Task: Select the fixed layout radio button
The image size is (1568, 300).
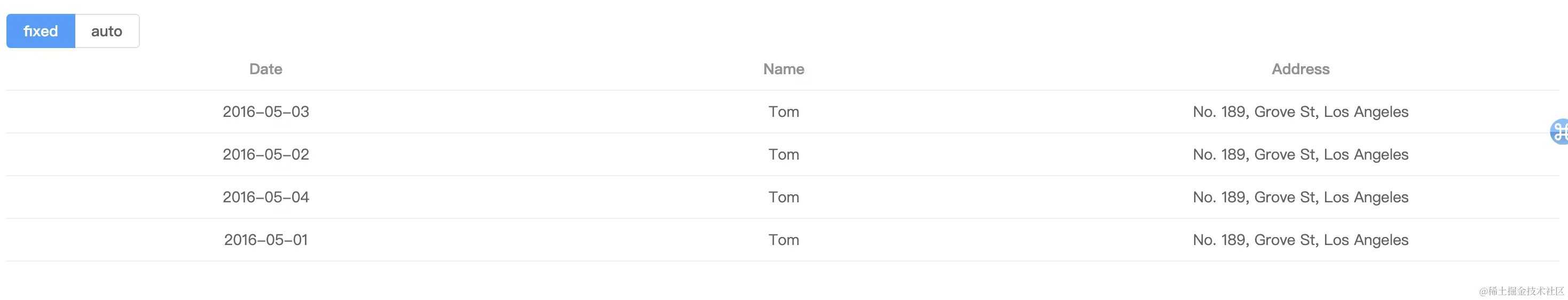Action: [x=41, y=31]
